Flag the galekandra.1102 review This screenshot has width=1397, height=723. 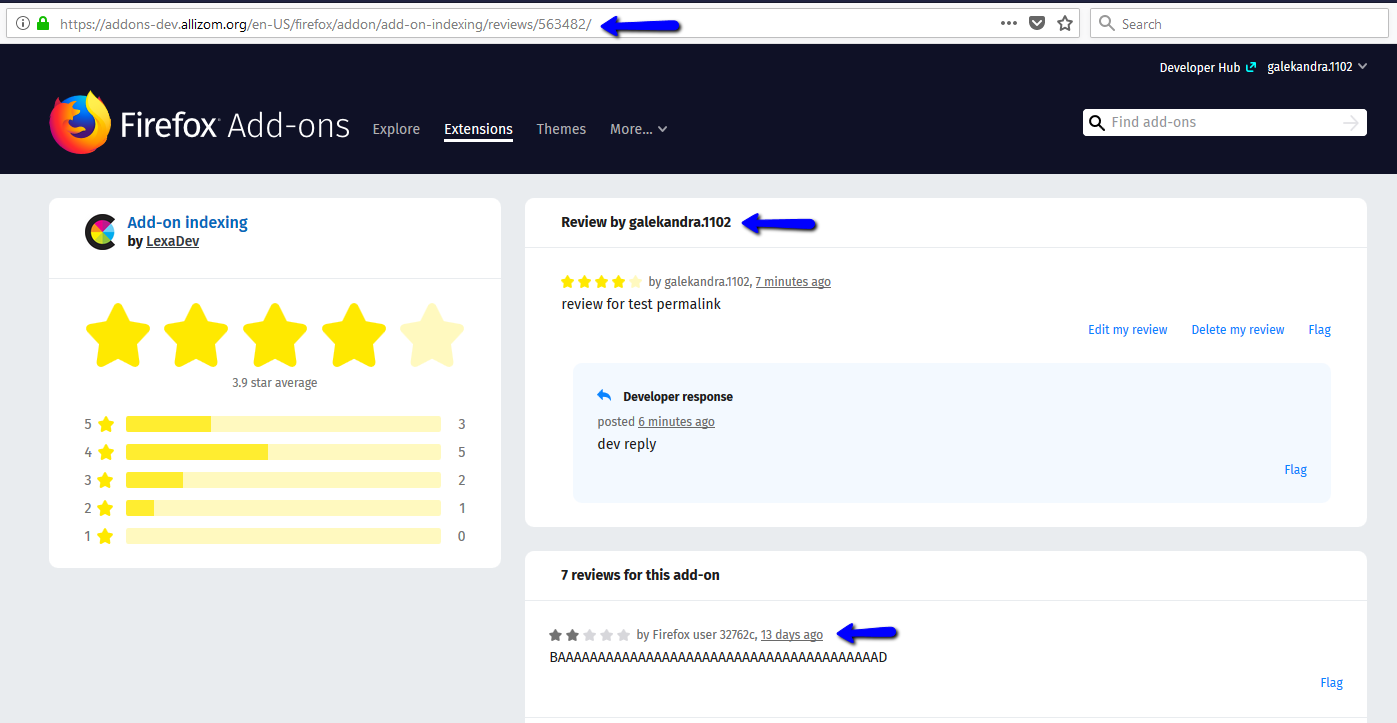[1320, 330]
